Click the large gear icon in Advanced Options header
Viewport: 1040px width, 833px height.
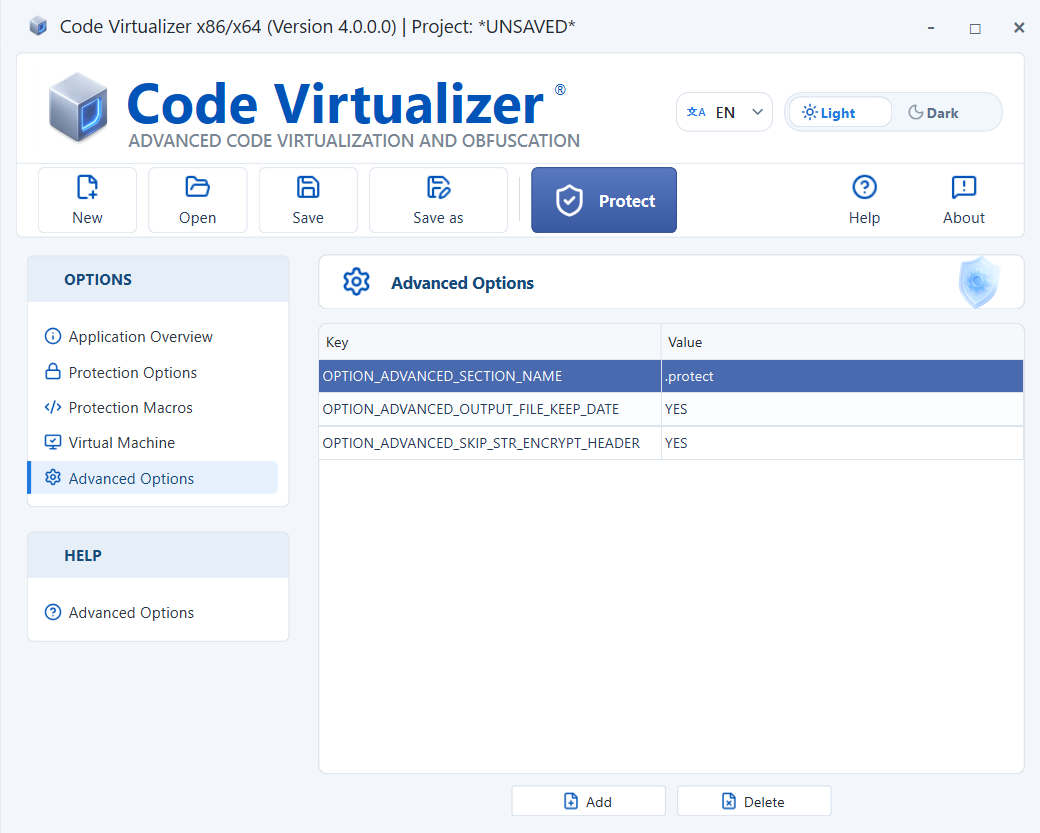(x=356, y=282)
